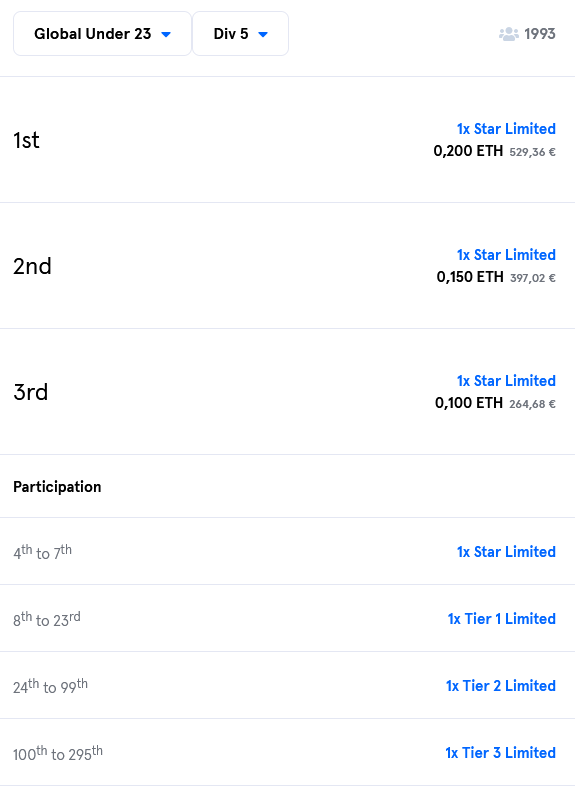Click the 1993 participants count
Viewport: 575px width, 809px height.
(540, 34)
